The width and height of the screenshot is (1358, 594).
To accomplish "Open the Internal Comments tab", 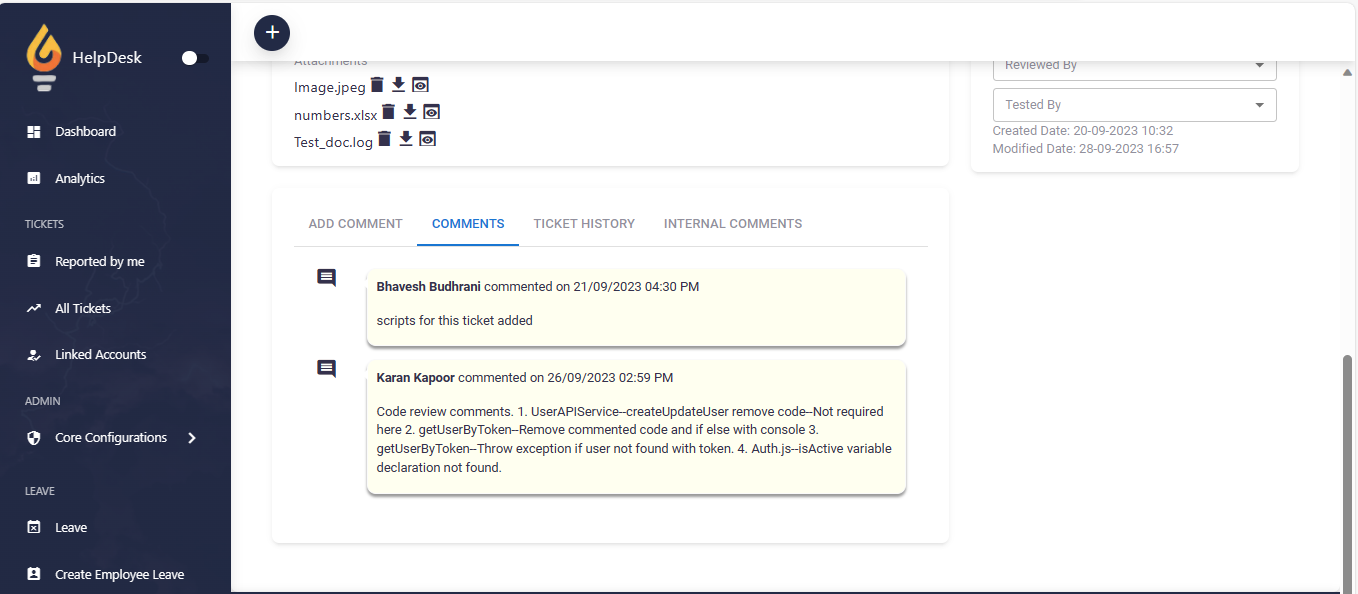I will (x=732, y=224).
